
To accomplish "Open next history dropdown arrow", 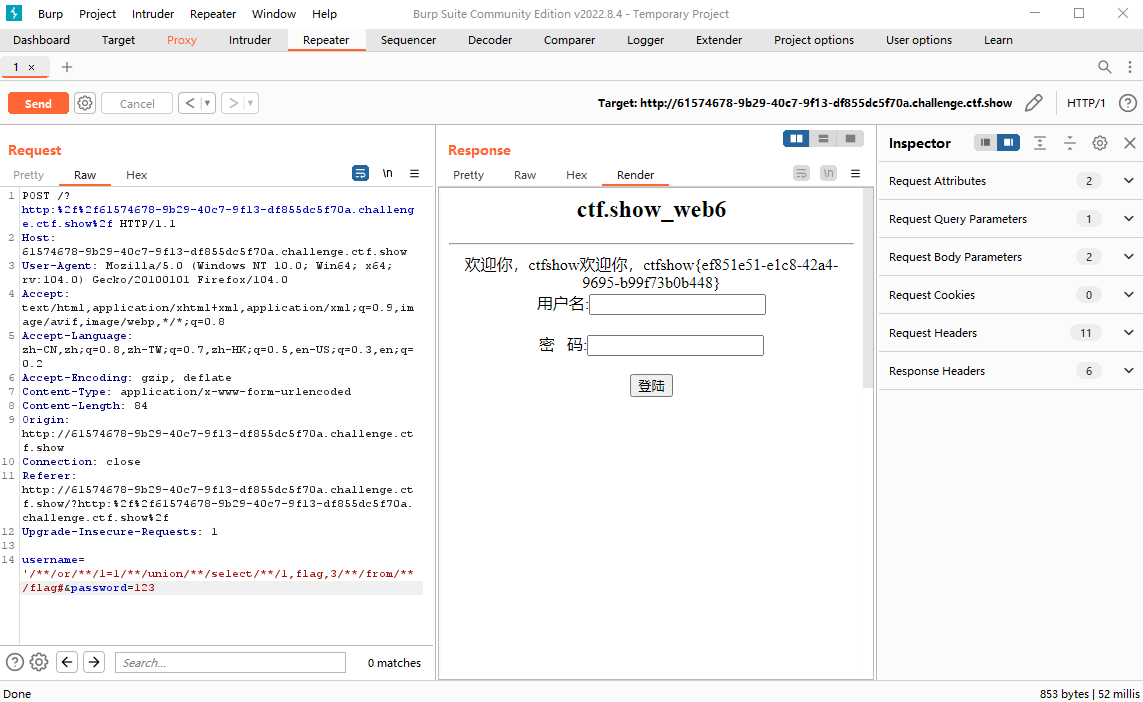I will point(250,104).
